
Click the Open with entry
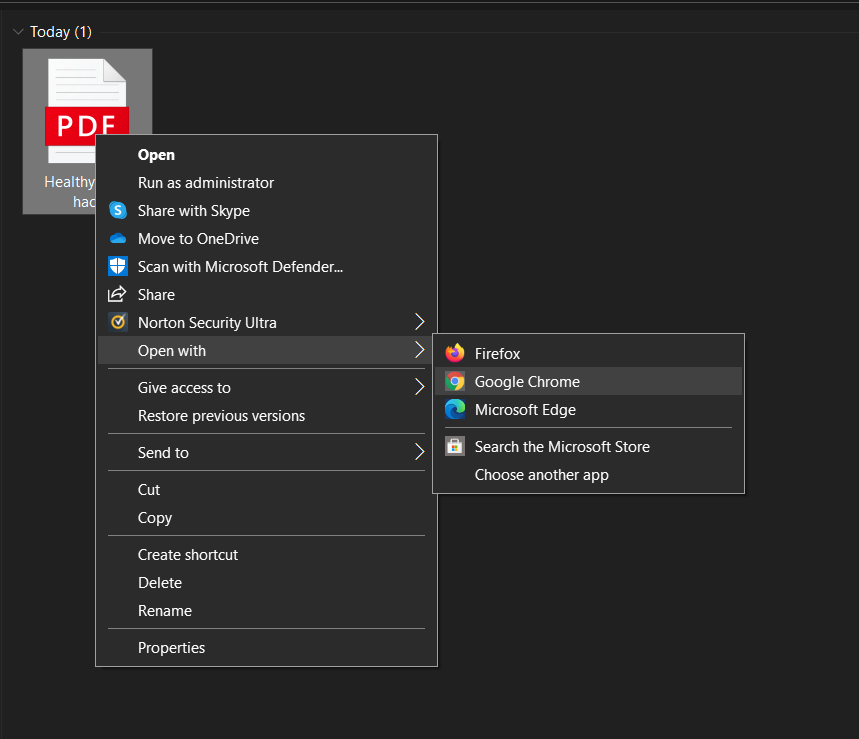[266, 351]
